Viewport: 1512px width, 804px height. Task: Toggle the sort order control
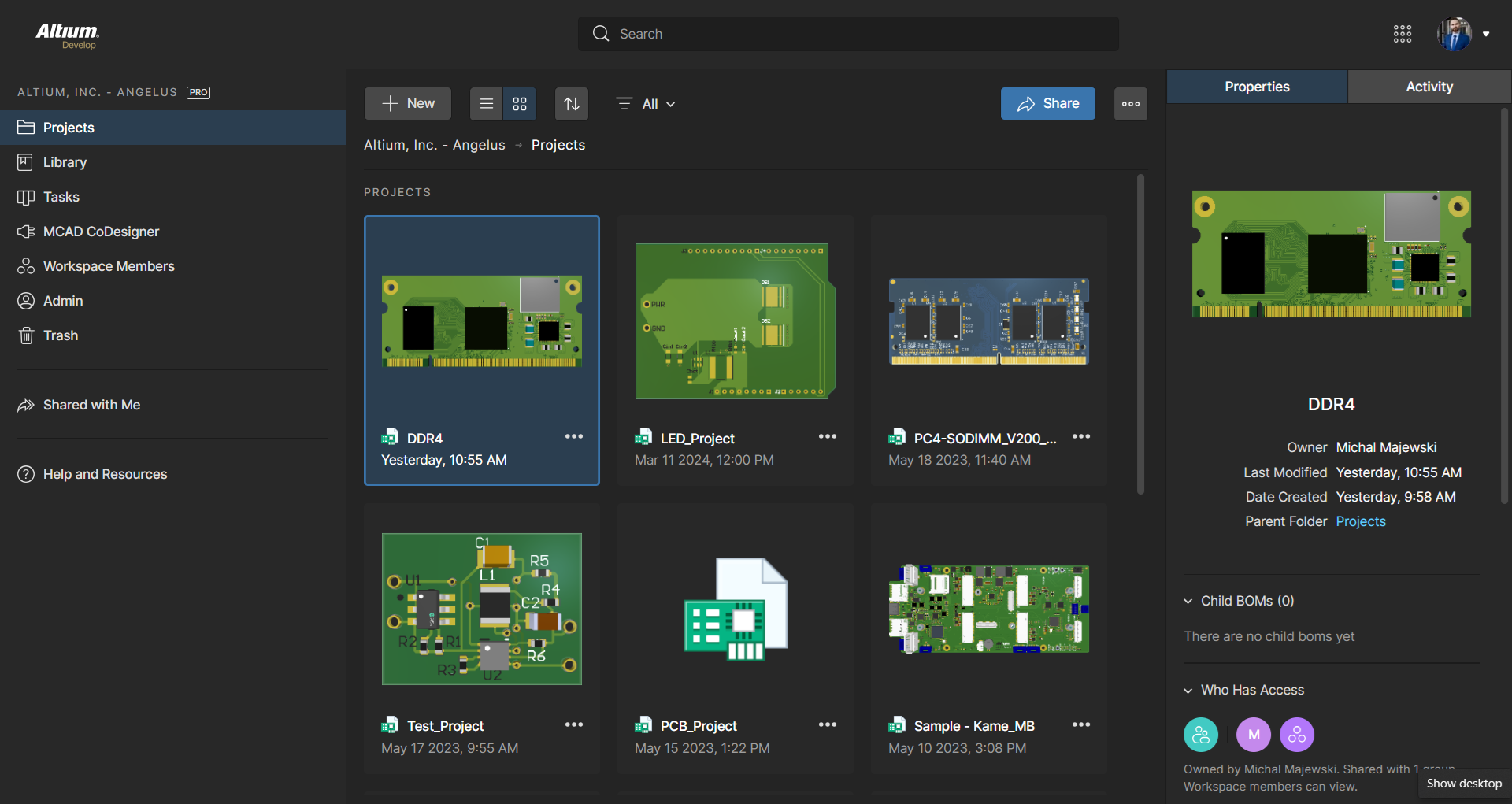click(x=571, y=103)
